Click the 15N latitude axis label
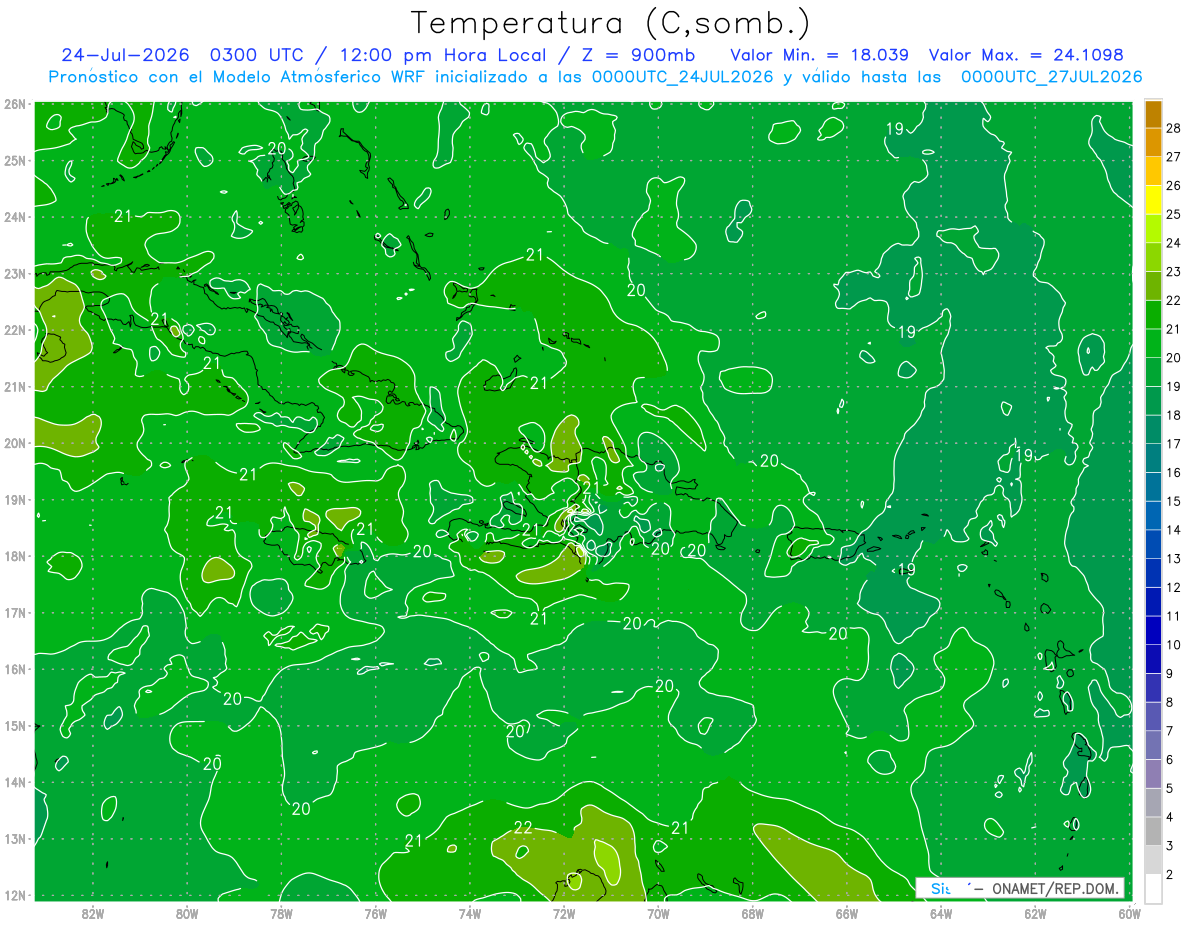Viewport: 1200px width, 927px height. 15,725
